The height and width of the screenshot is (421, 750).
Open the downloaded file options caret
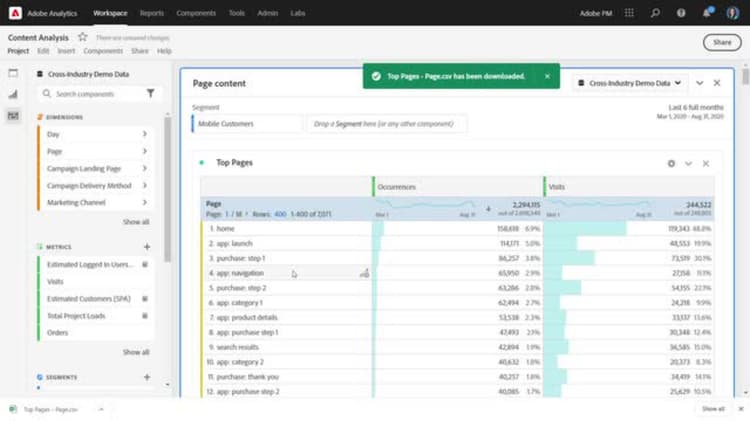pos(101,409)
